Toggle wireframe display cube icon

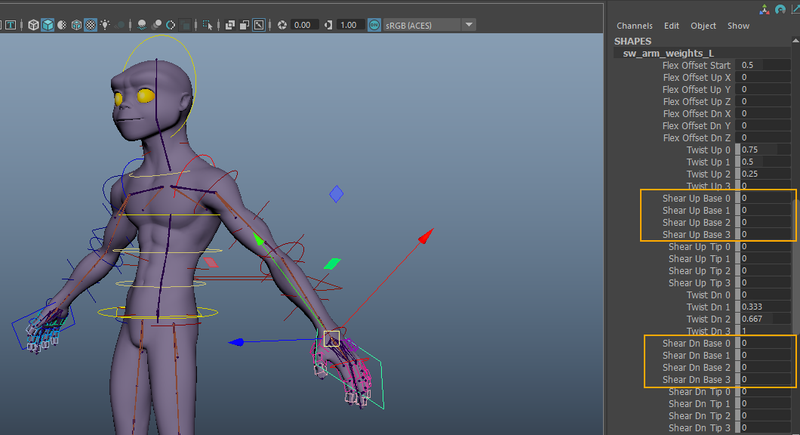33,24
